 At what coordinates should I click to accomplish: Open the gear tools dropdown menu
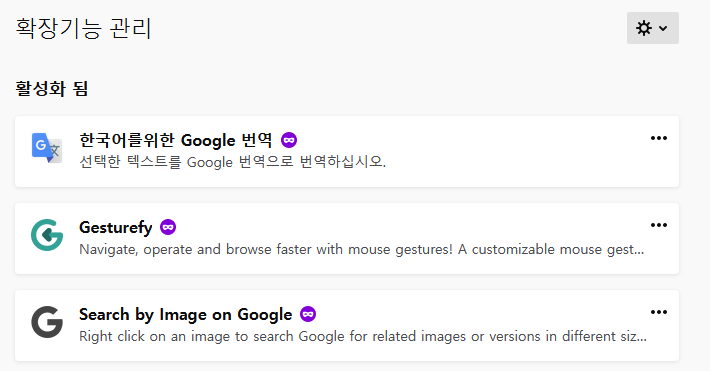(x=652, y=28)
